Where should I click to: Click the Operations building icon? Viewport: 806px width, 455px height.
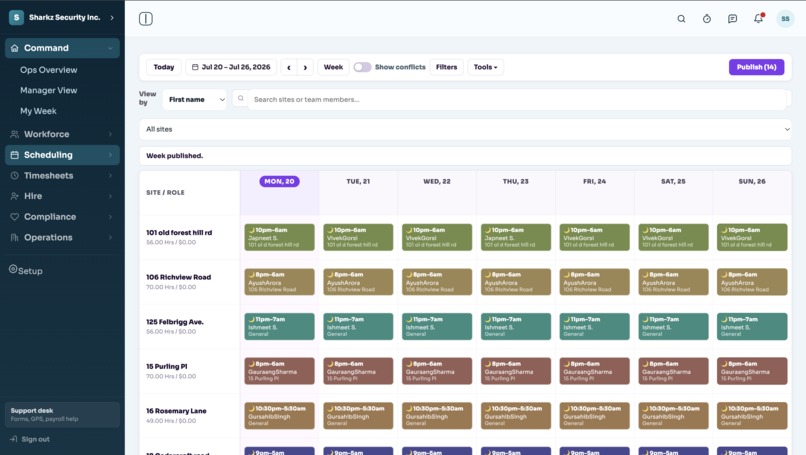14,238
